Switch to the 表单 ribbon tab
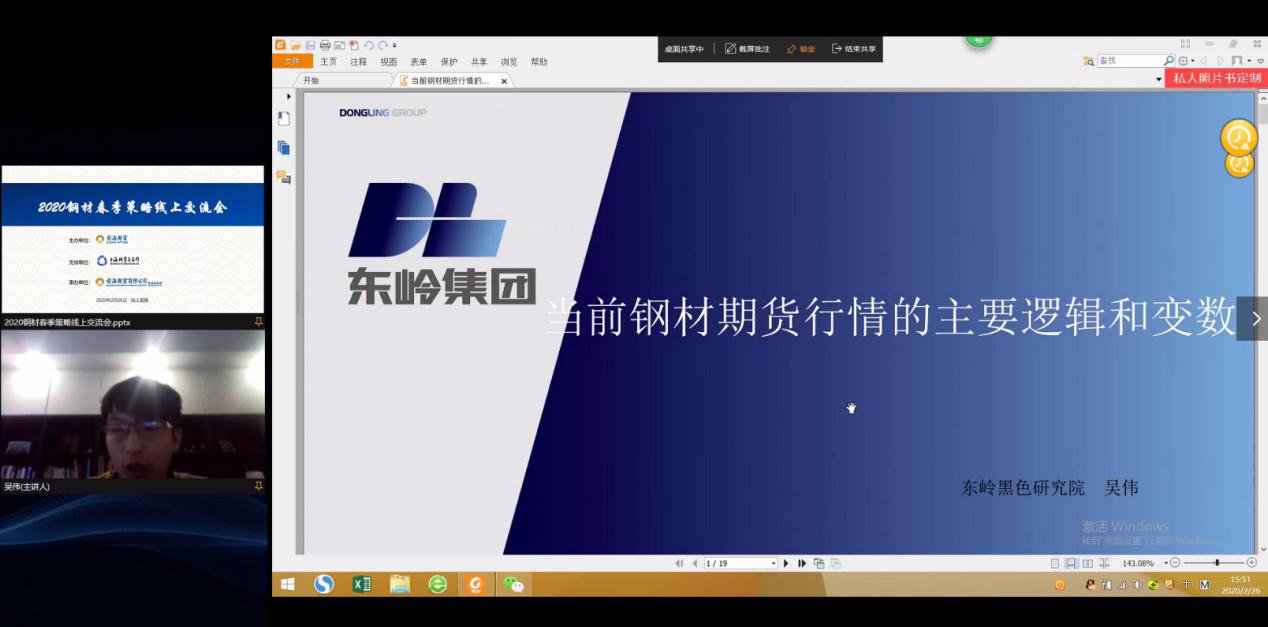The width and height of the screenshot is (1268, 627). pyautogui.click(x=418, y=62)
